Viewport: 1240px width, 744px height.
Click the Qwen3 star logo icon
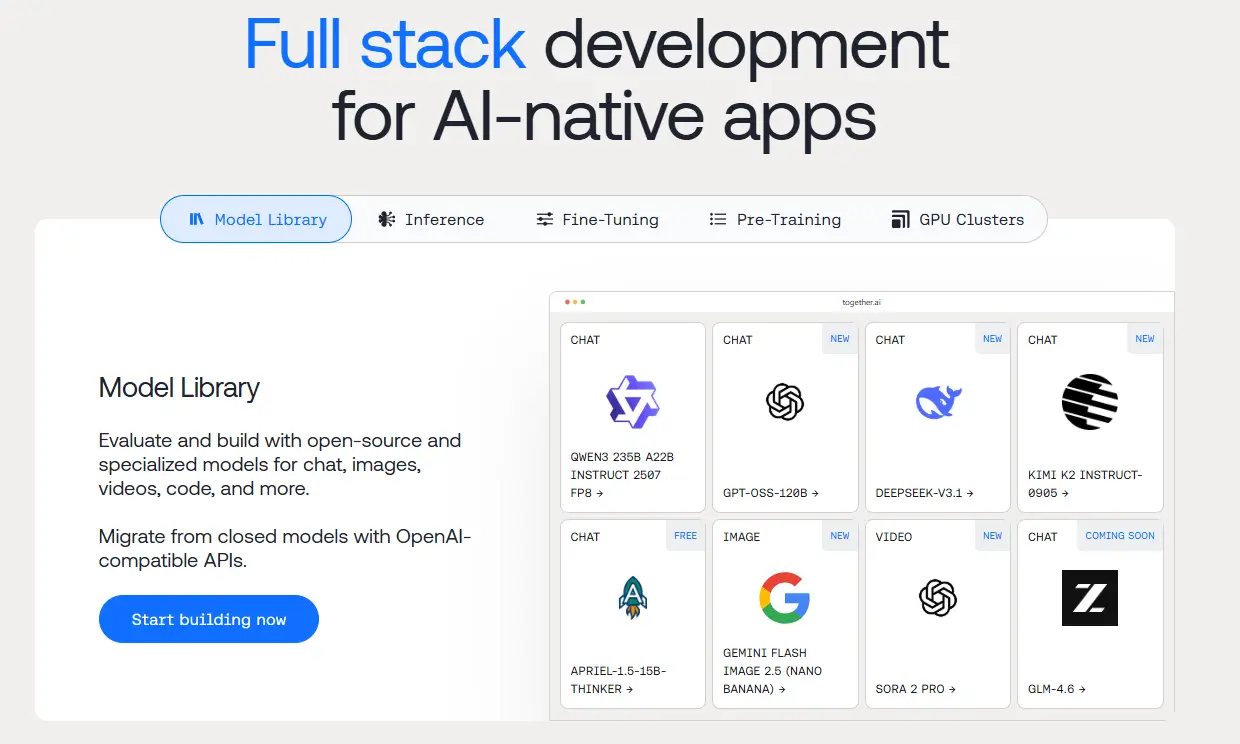[x=633, y=402]
